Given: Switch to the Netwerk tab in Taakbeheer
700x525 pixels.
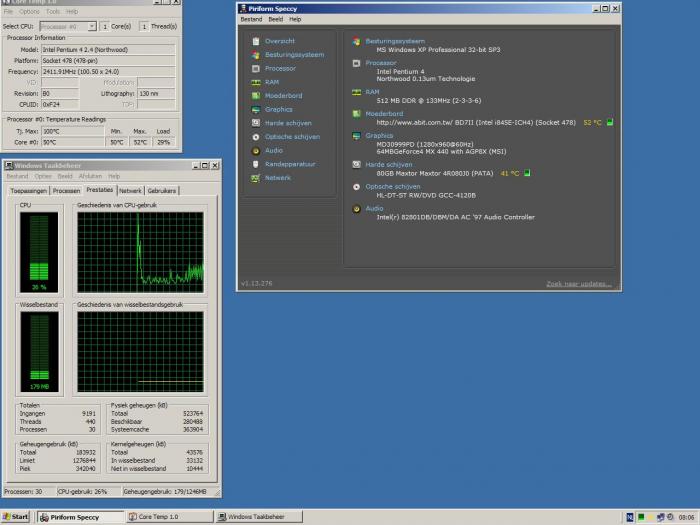Looking at the screenshot, I should pyautogui.click(x=130, y=190).
